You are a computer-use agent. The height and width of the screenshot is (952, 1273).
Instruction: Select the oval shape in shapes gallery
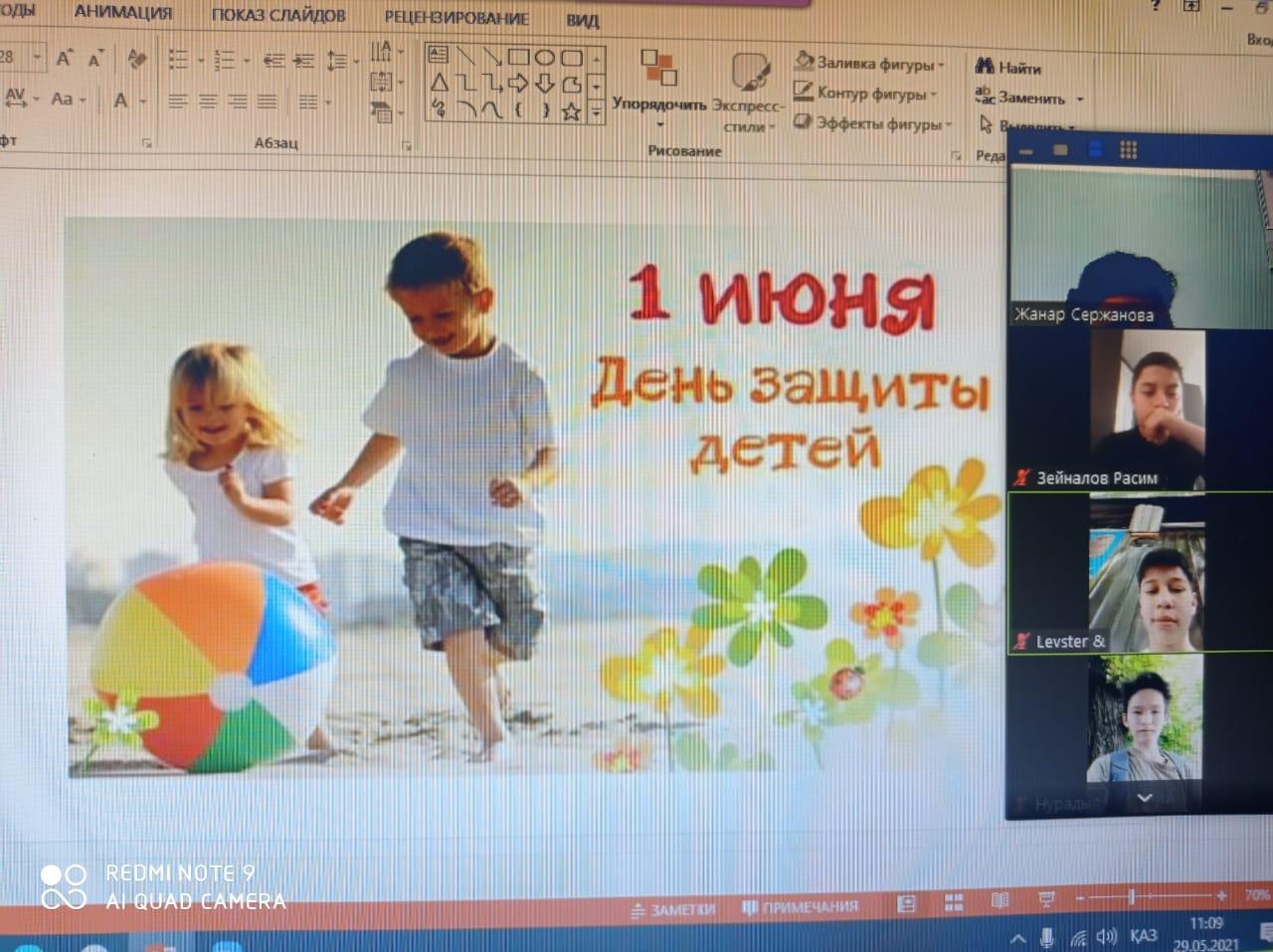[x=544, y=58]
